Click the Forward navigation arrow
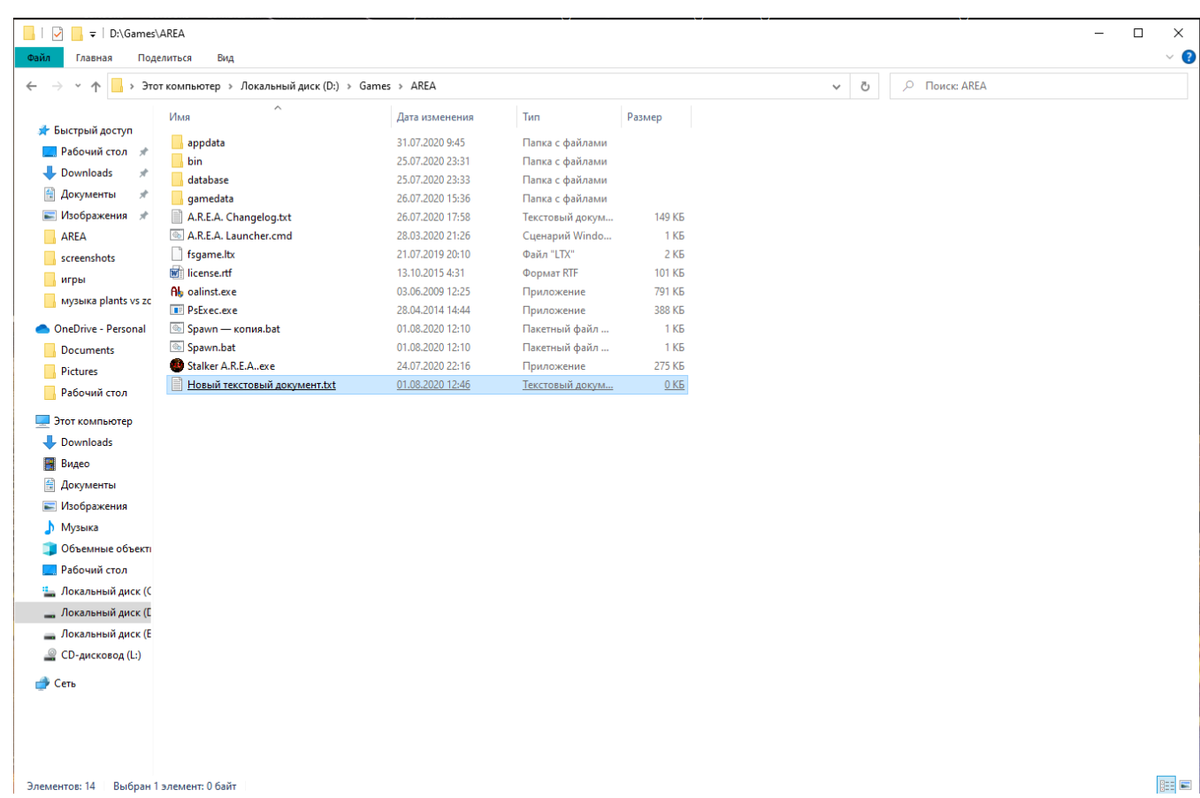This screenshot has height=798, width=1200. point(58,86)
